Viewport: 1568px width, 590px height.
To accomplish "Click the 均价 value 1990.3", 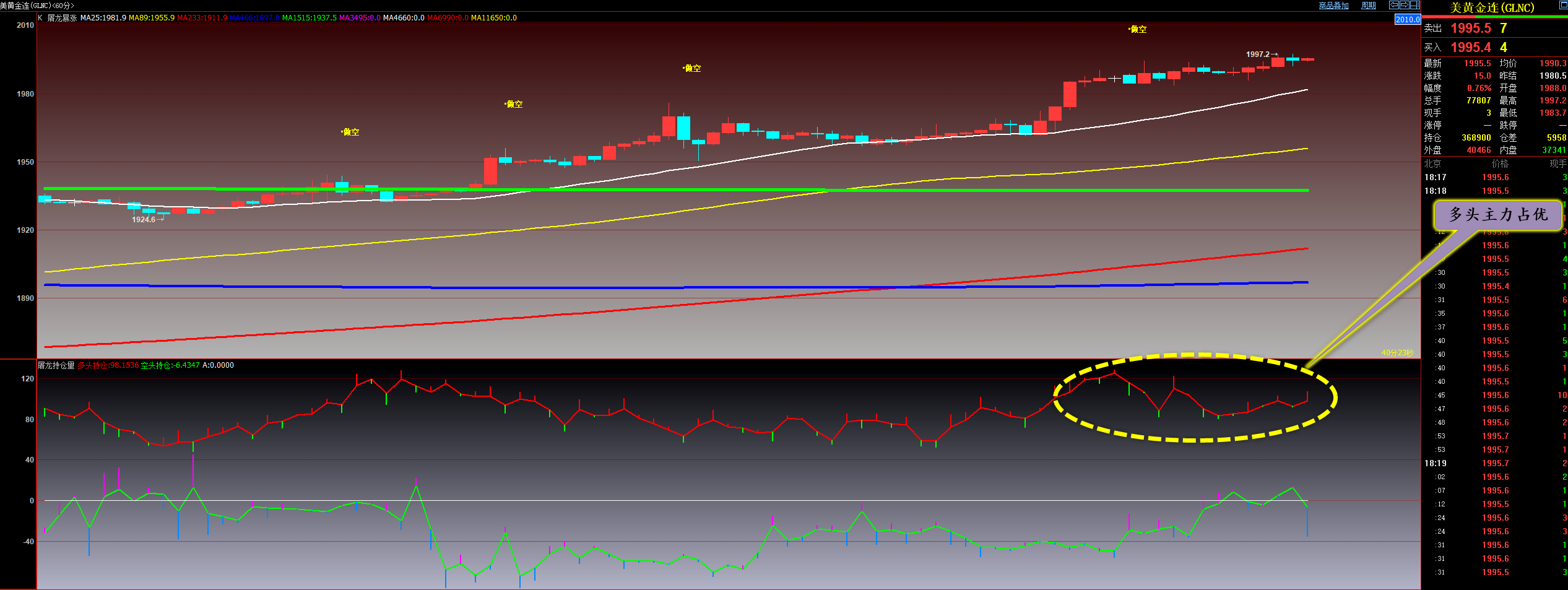I will pyautogui.click(x=1553, y=63).
